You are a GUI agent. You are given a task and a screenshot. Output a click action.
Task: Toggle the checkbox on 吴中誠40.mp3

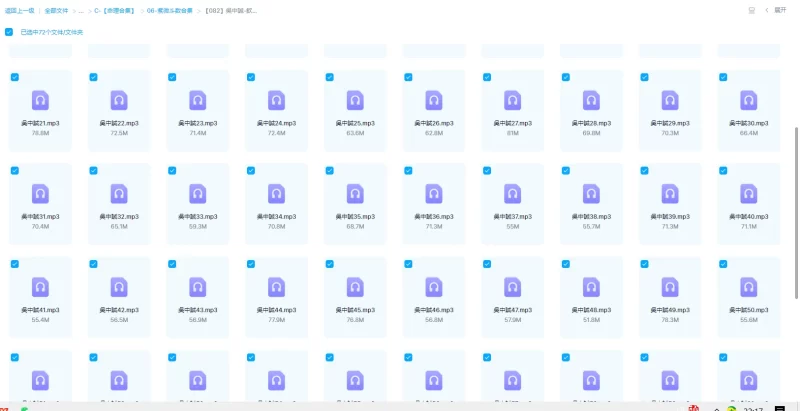(721, 171)
